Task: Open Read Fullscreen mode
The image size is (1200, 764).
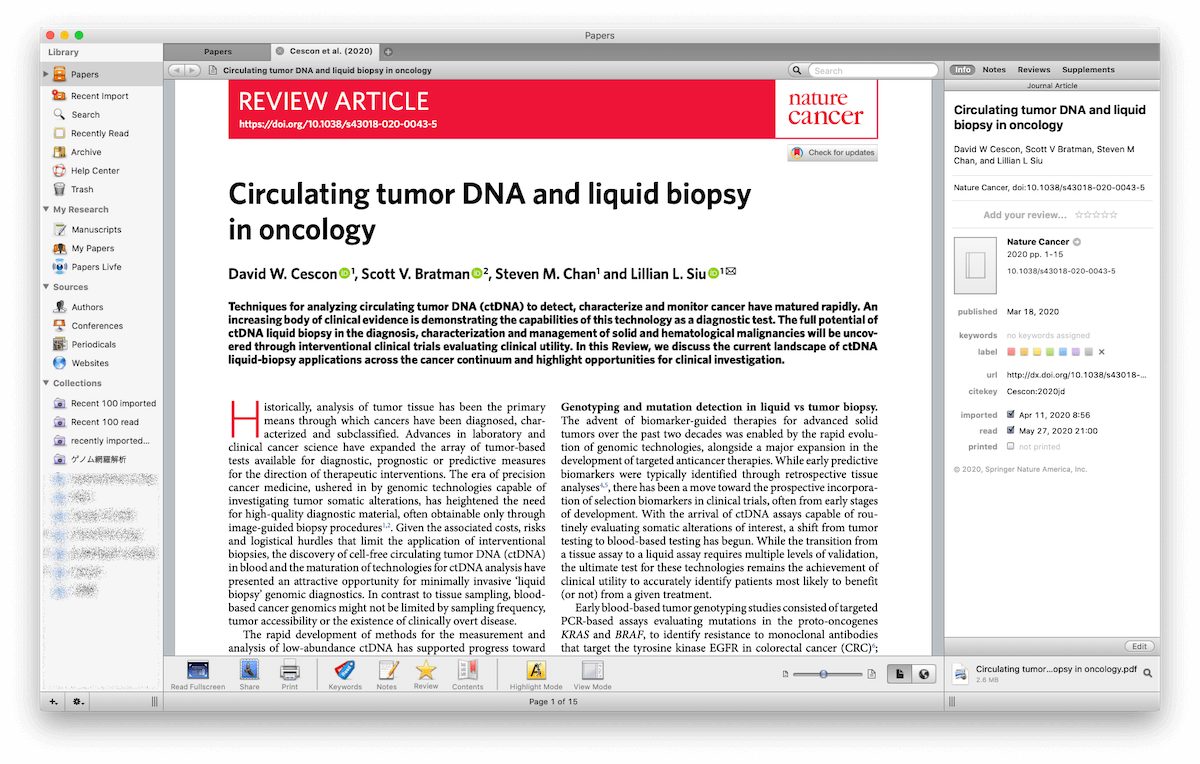Action: 197,671
